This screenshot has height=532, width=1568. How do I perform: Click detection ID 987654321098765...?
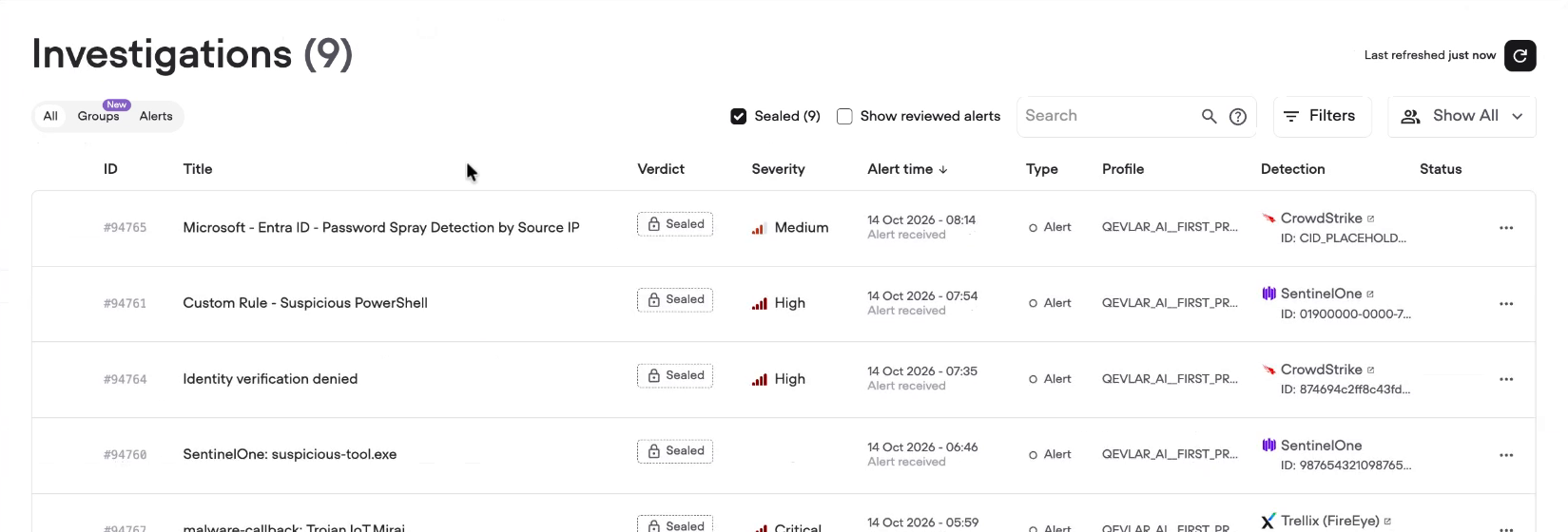(1345, 465)
